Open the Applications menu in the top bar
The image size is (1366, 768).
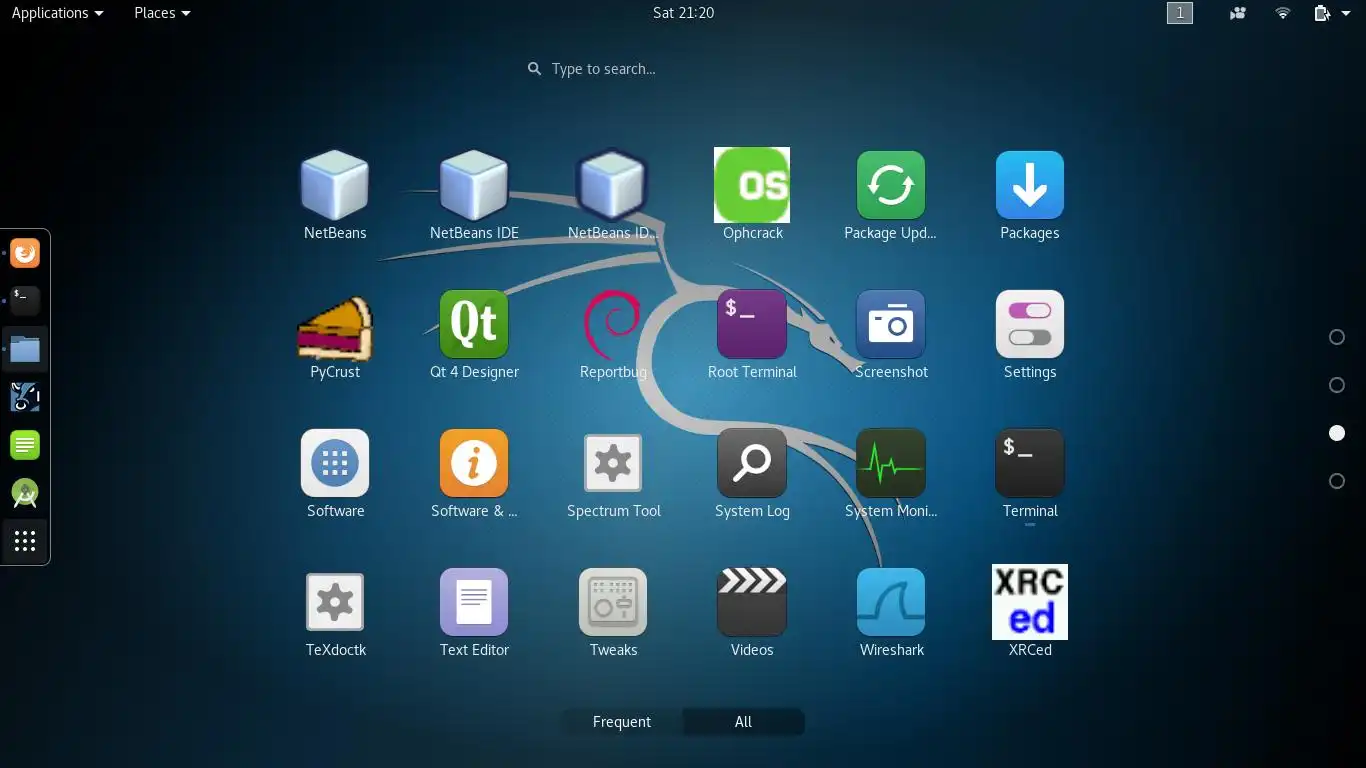(x=57, y=13)
